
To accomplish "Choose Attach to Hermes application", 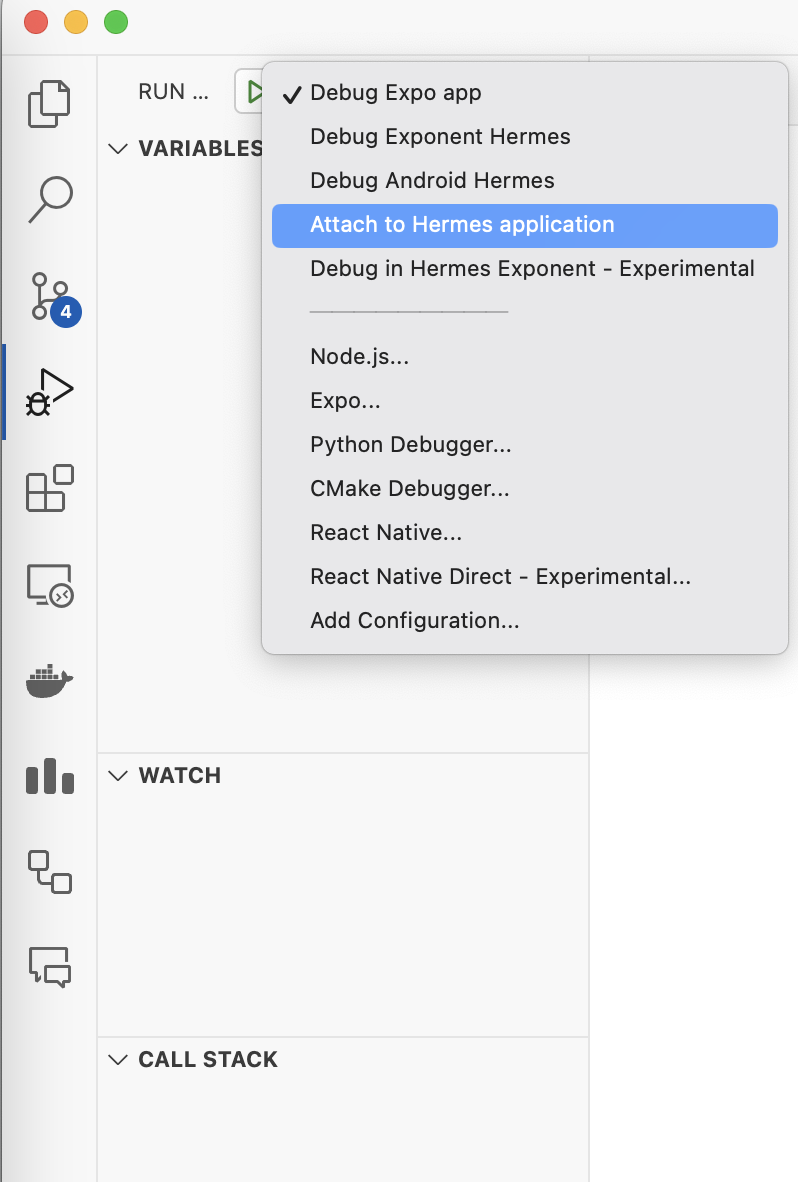I will 524,225.
